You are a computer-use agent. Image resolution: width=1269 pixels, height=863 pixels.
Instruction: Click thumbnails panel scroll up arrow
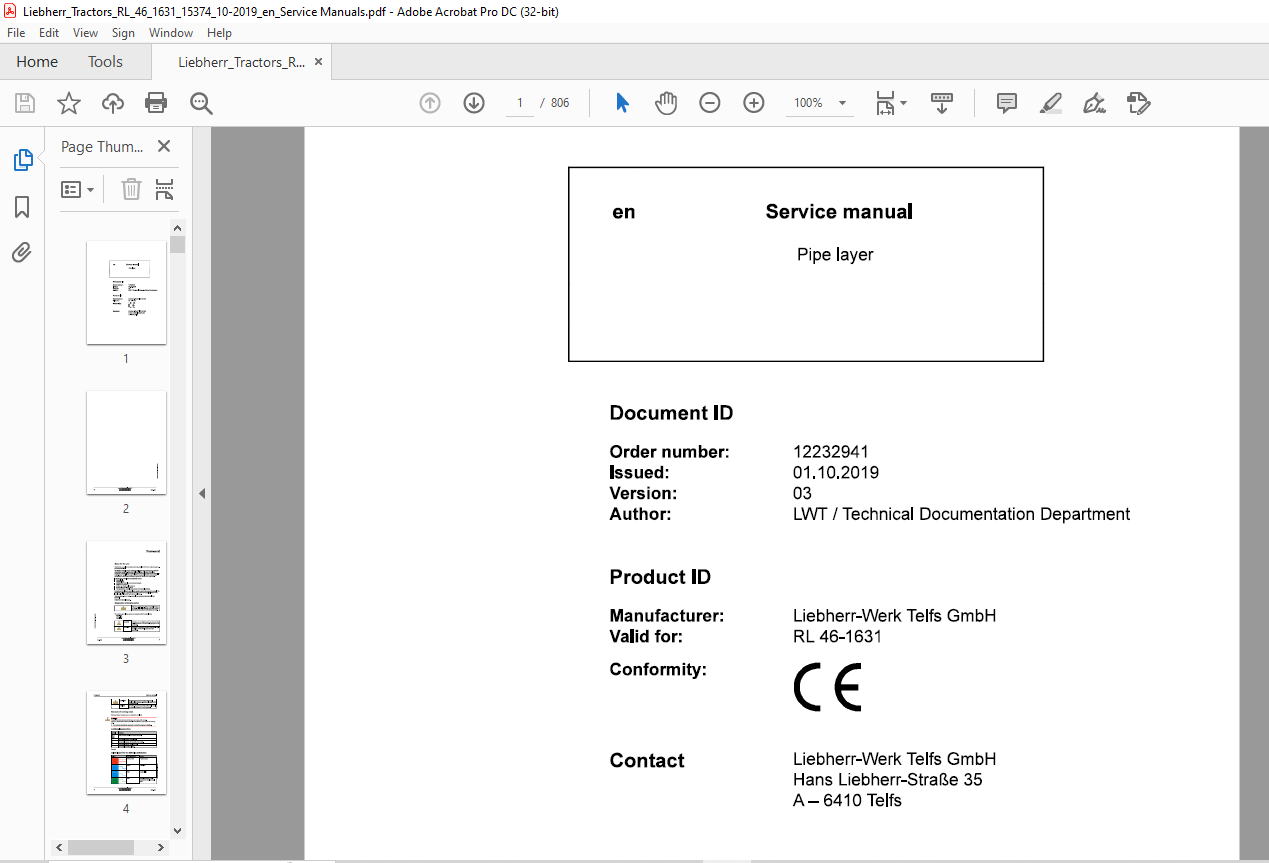(178, 229)
